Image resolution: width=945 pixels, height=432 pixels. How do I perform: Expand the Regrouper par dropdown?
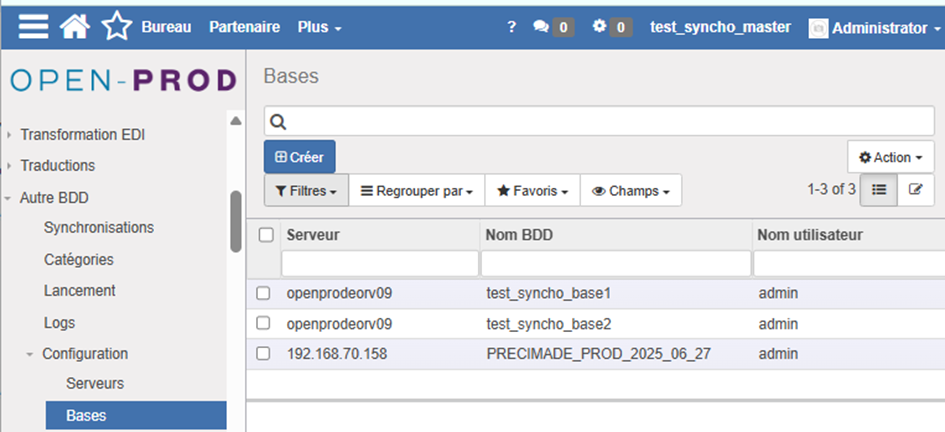(x=416, y=190)
